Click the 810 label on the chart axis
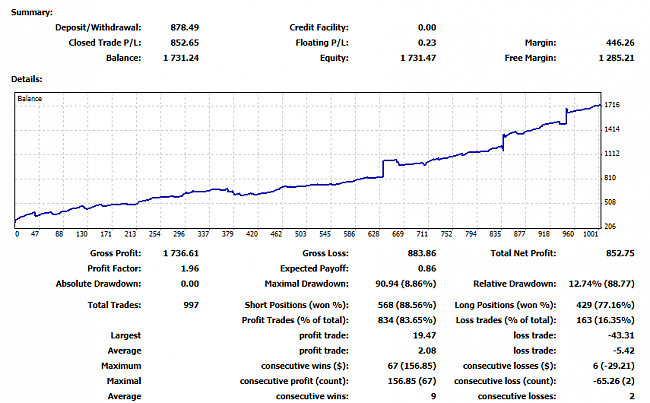650x403 pixels. coord(610,178)
